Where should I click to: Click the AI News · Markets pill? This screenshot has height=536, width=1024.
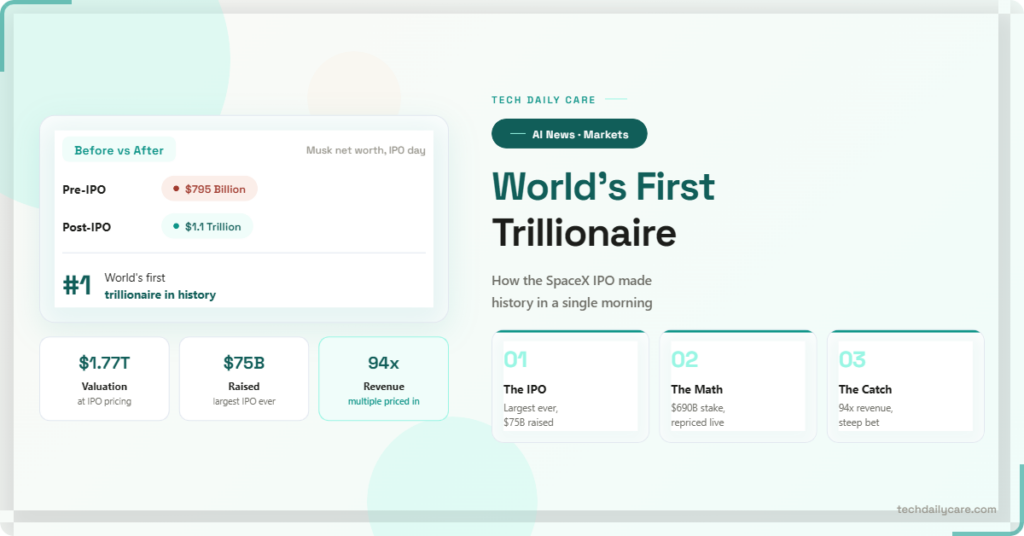coord(569,134)
